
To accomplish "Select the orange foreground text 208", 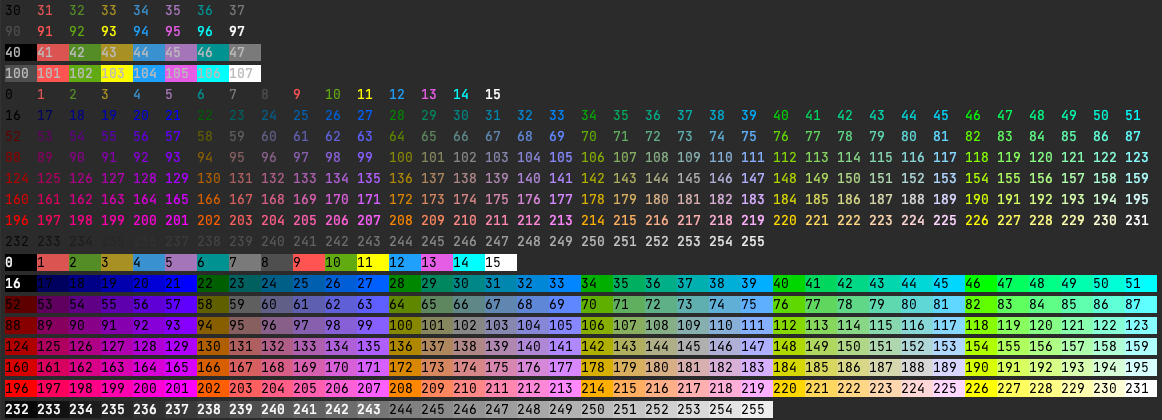I will pos(401,220).
